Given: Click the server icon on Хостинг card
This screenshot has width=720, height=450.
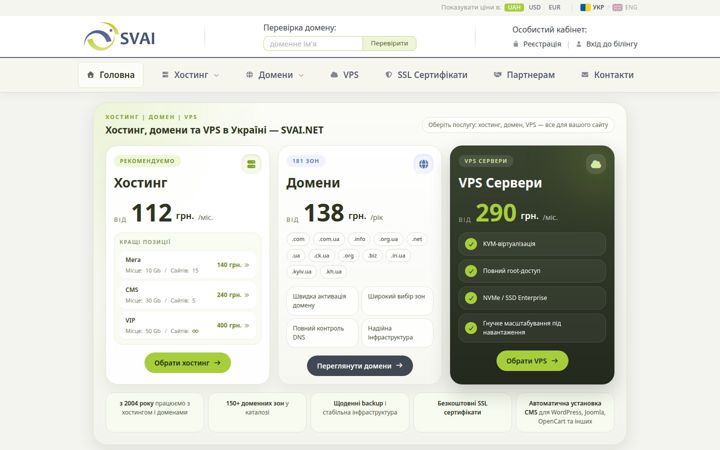Looking at the screenshot, I should click(x=251, y=164).
